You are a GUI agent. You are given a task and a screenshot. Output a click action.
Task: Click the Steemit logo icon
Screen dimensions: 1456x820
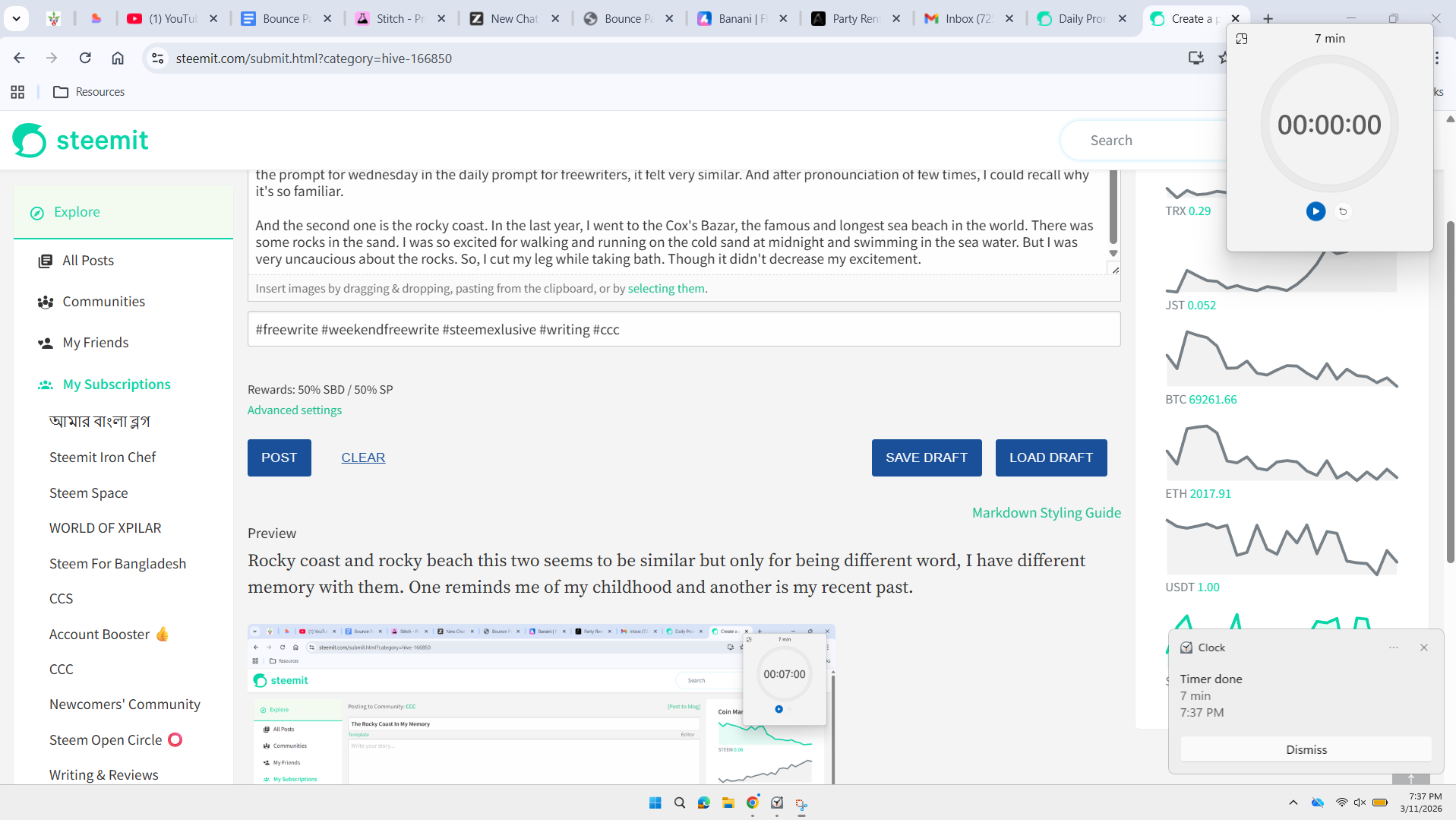(x=30, y=141)
